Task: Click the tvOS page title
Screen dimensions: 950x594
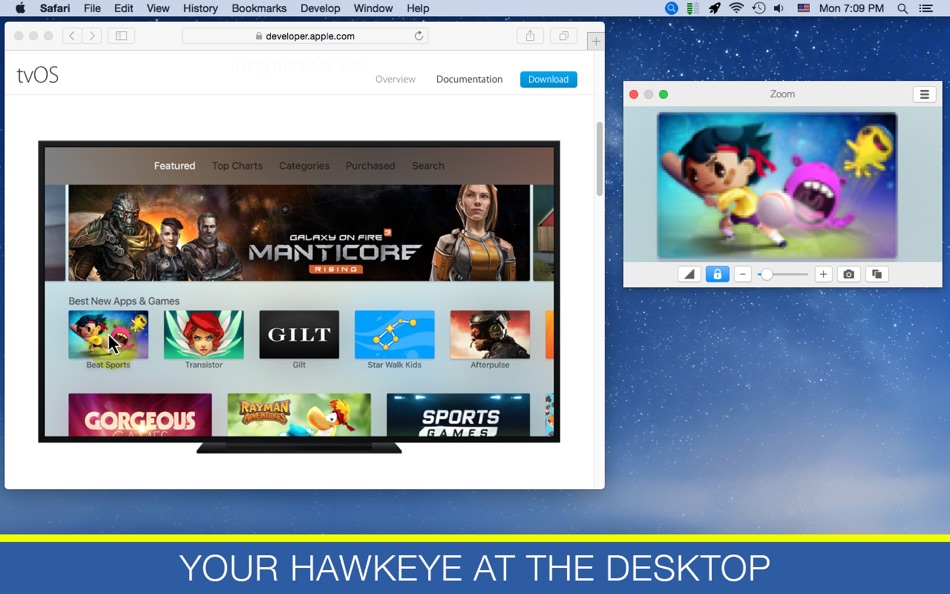Action: coord(38,75)
